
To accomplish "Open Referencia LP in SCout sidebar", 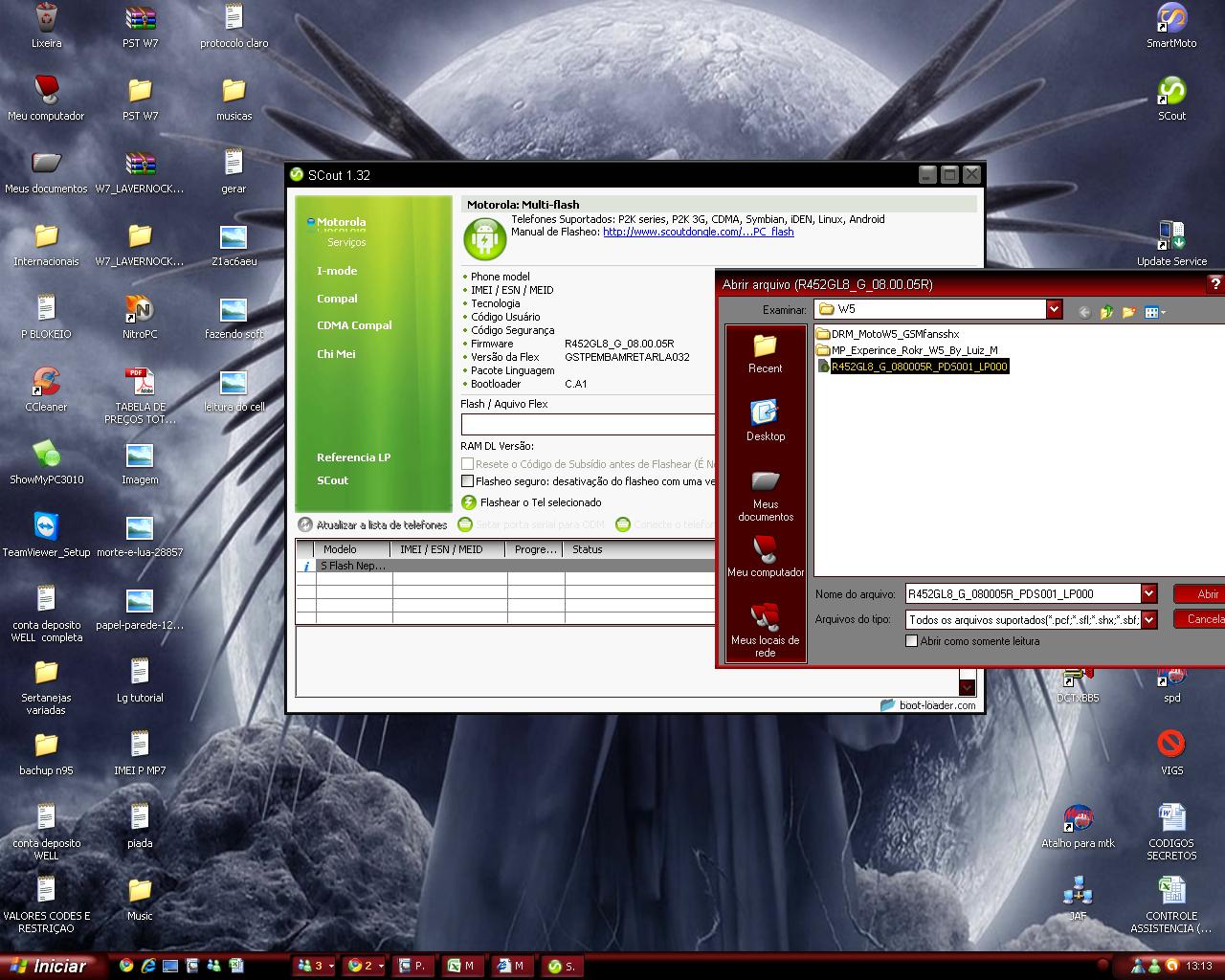I will pyautogui.click(x=353, y=457).
